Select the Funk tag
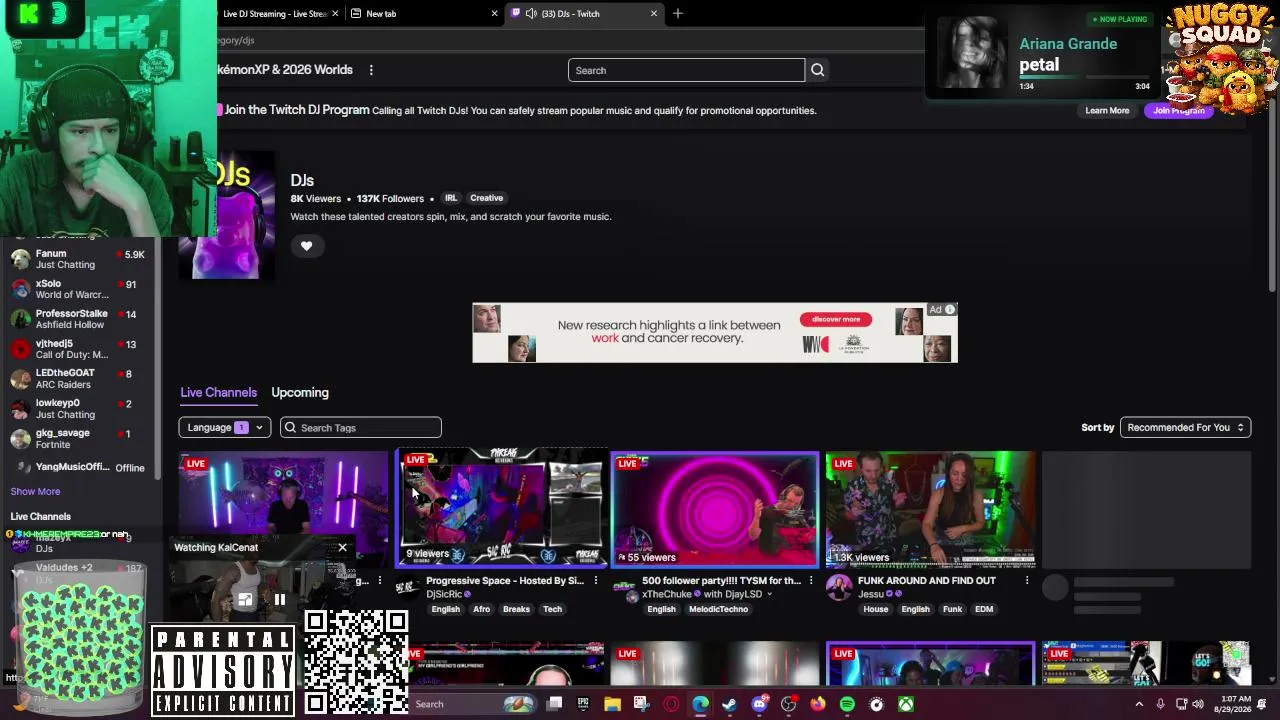The height and width of the screenshot is (720, 1280). click(952, 609)
